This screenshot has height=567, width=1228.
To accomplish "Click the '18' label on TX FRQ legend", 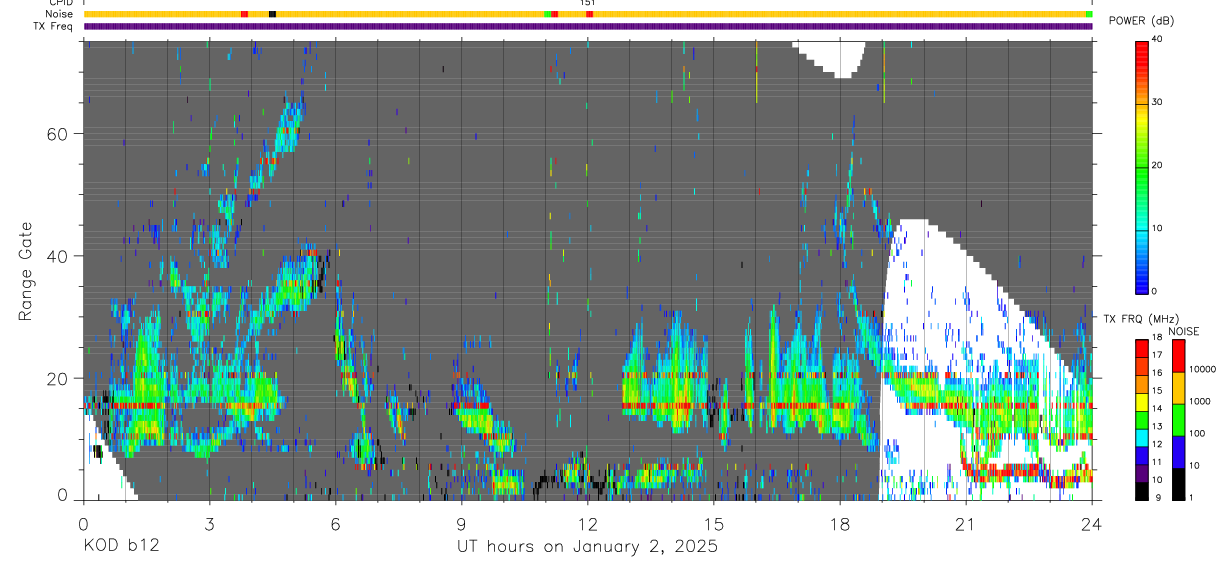I will pyautogui.click(x=1158, y=339).
